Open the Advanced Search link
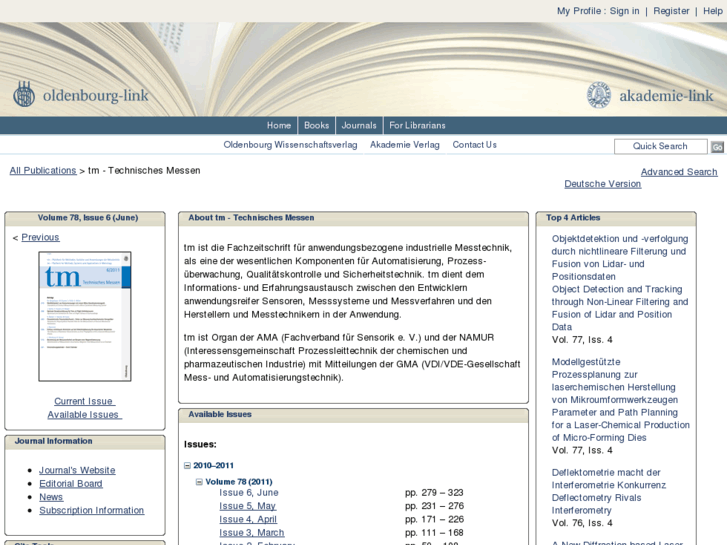The width and height of the screenshot is (727, 545). pos(679,172)
